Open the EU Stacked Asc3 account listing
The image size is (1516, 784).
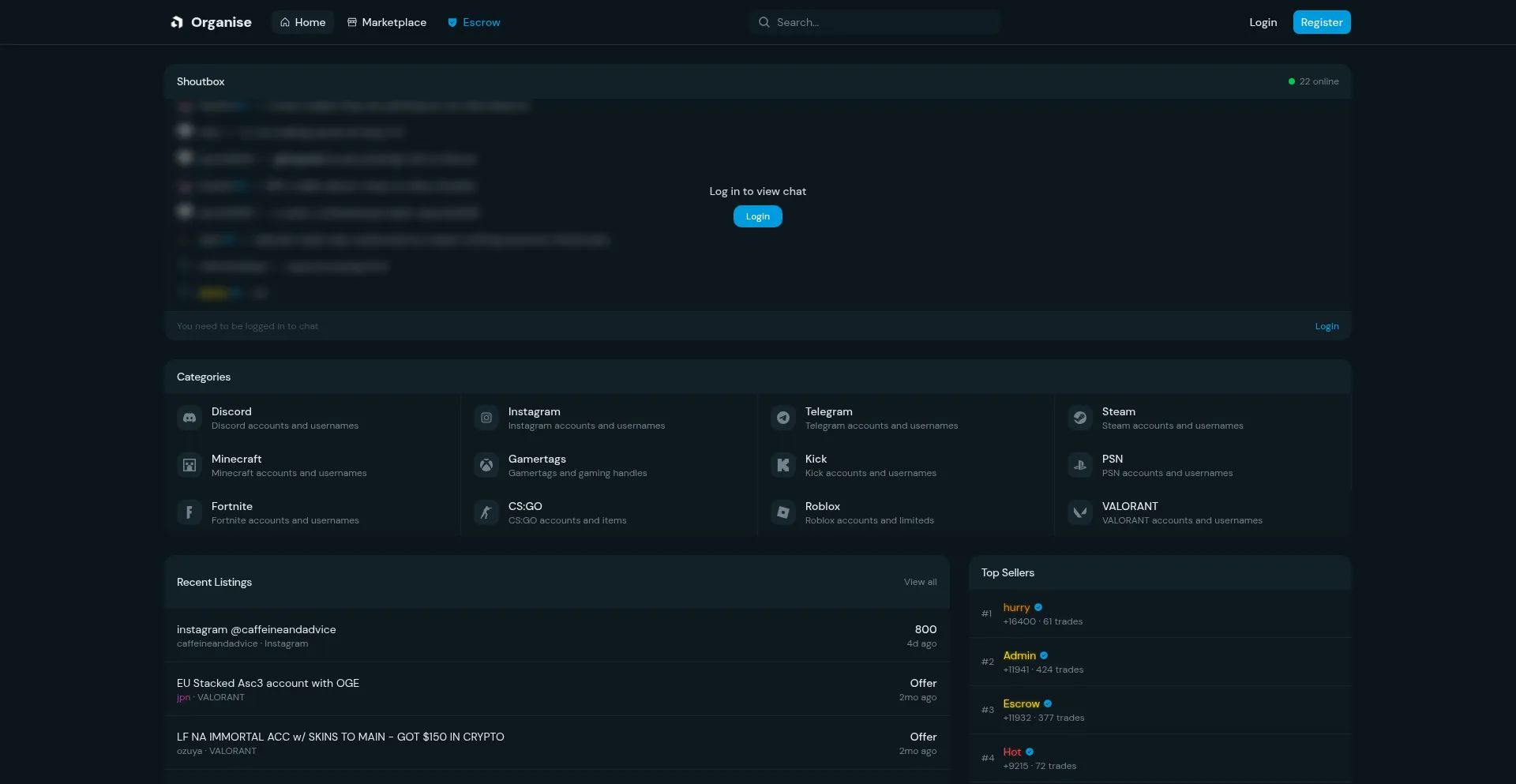557,689
